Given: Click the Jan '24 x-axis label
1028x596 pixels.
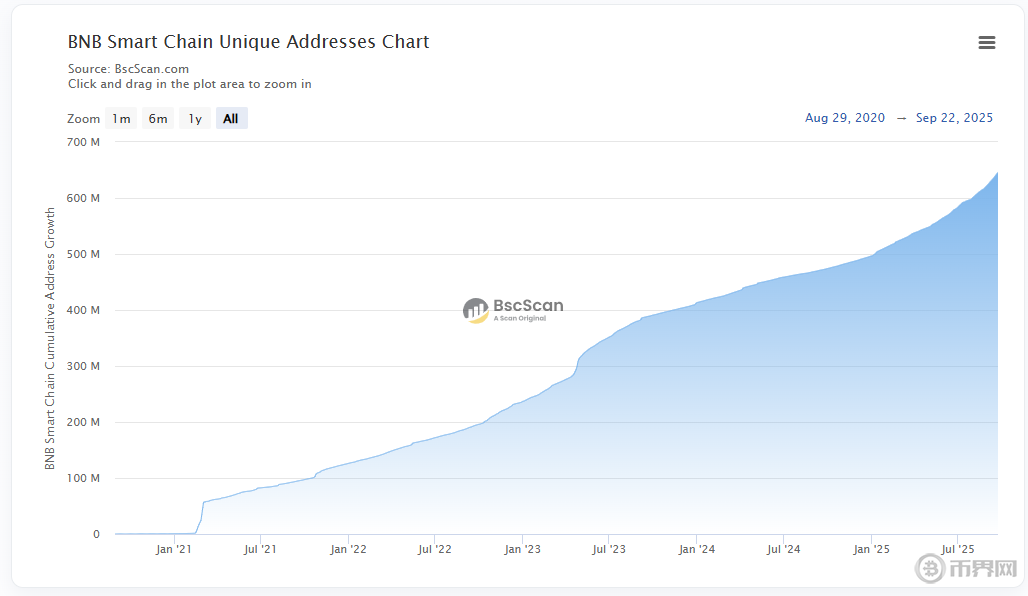Looking at the screenshot, I should coord(696,549).
